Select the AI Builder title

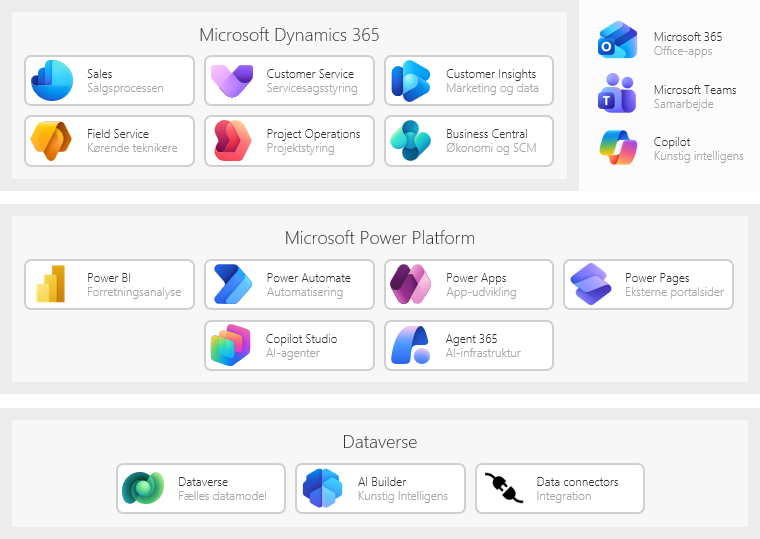pyautogui.click(x=382, y=482)
